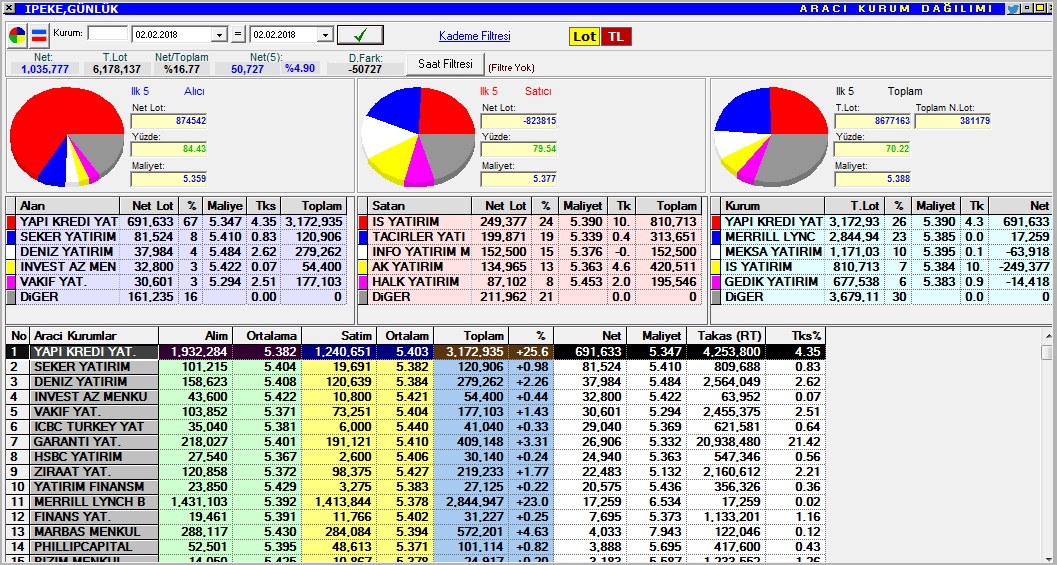Focus the Kurum input field
This screenshot has width=1057, height=565.
pos(107,34)
